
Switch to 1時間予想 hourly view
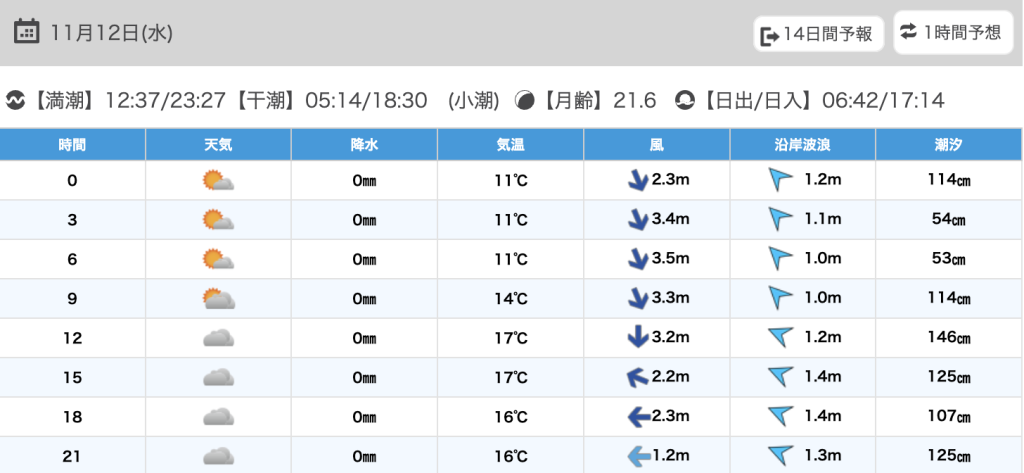coord(951,32)
